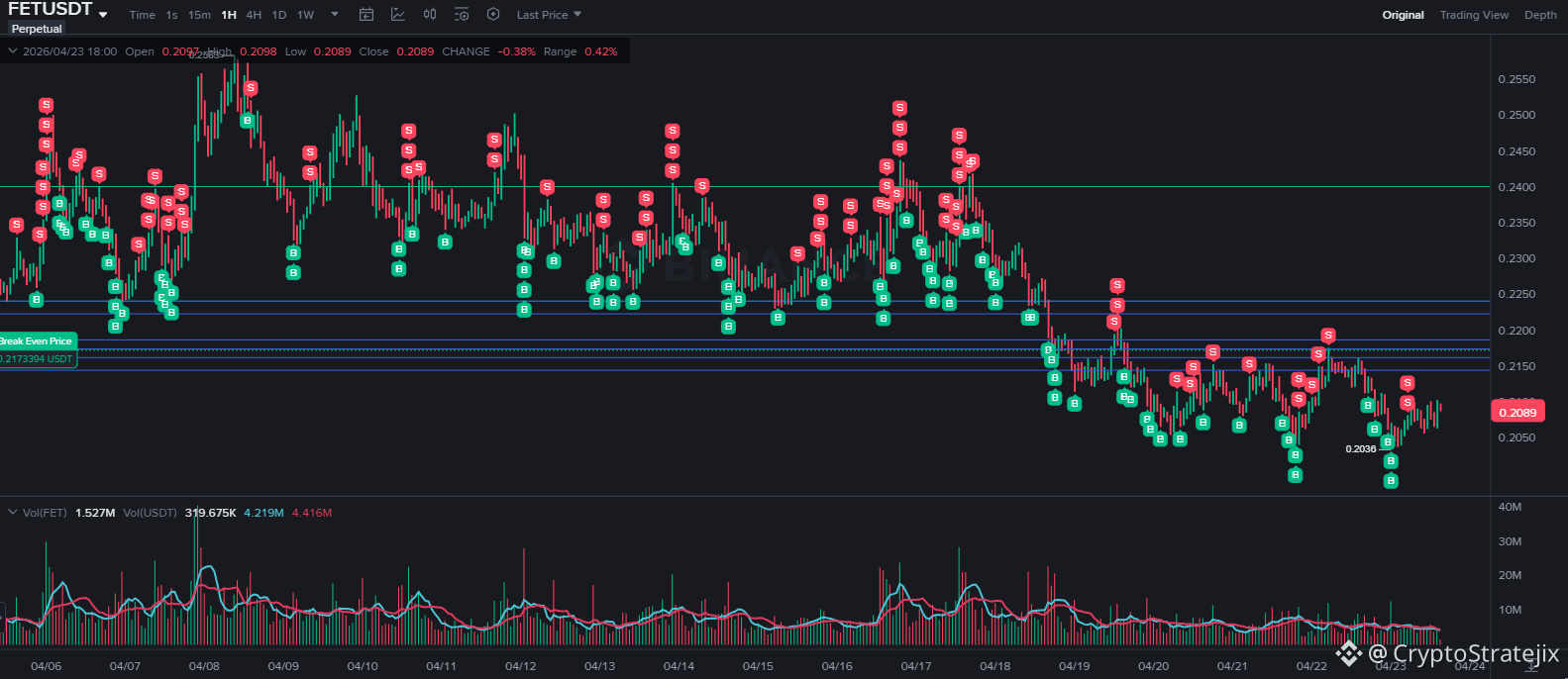Viewport: 1568px width, 679px height.
Task: Click the CHANGE -0.38% value
Action: pyautogui.click(x=517, y=51)
